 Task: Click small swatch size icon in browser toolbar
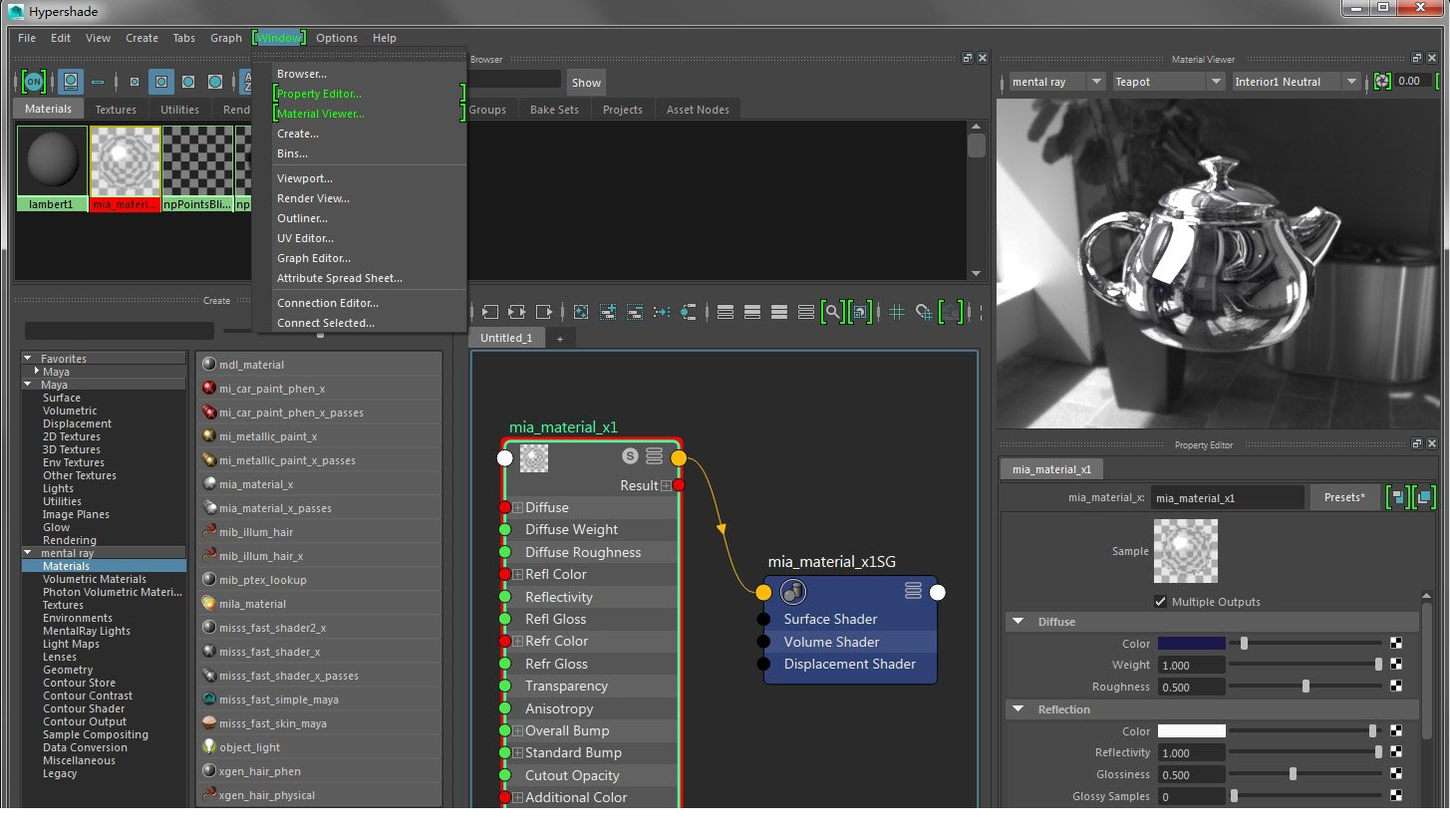tap(135, 82)
